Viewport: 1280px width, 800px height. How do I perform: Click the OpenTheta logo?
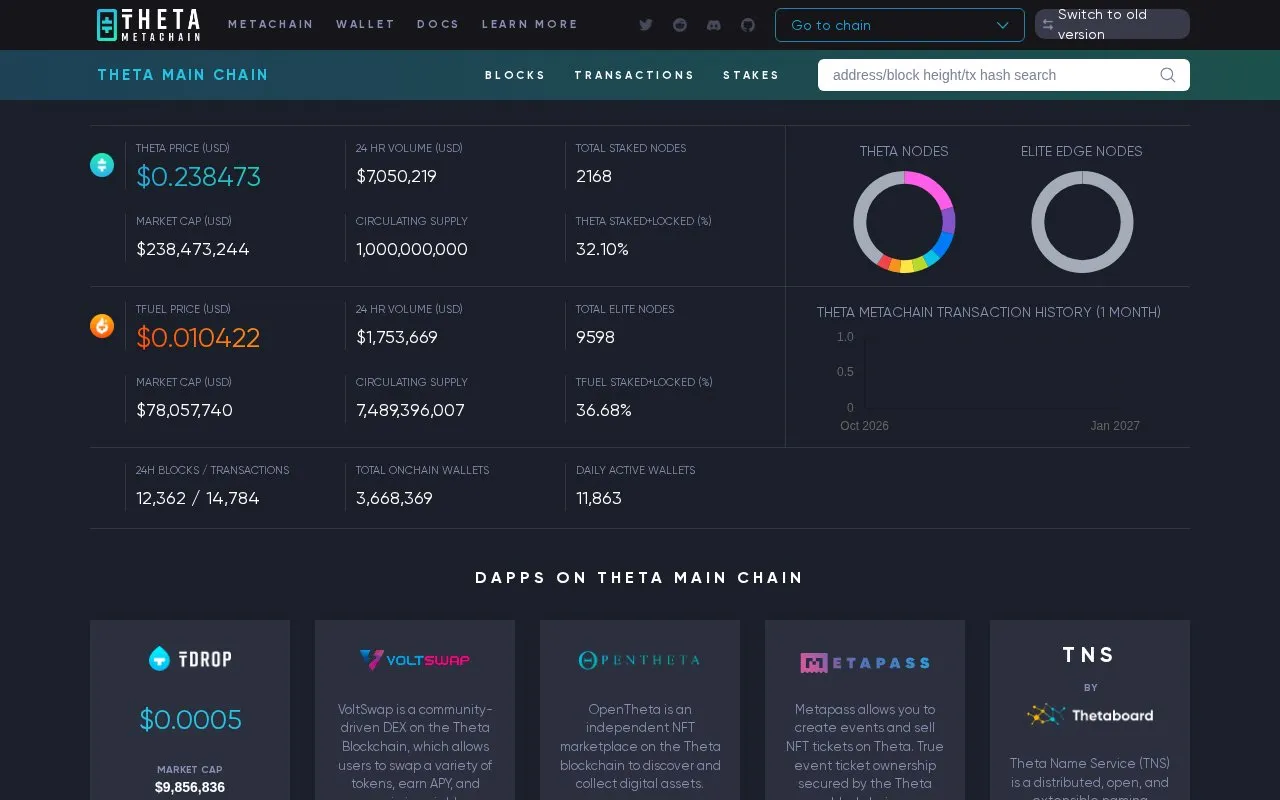pyautogui.click(x=640, y=660)
